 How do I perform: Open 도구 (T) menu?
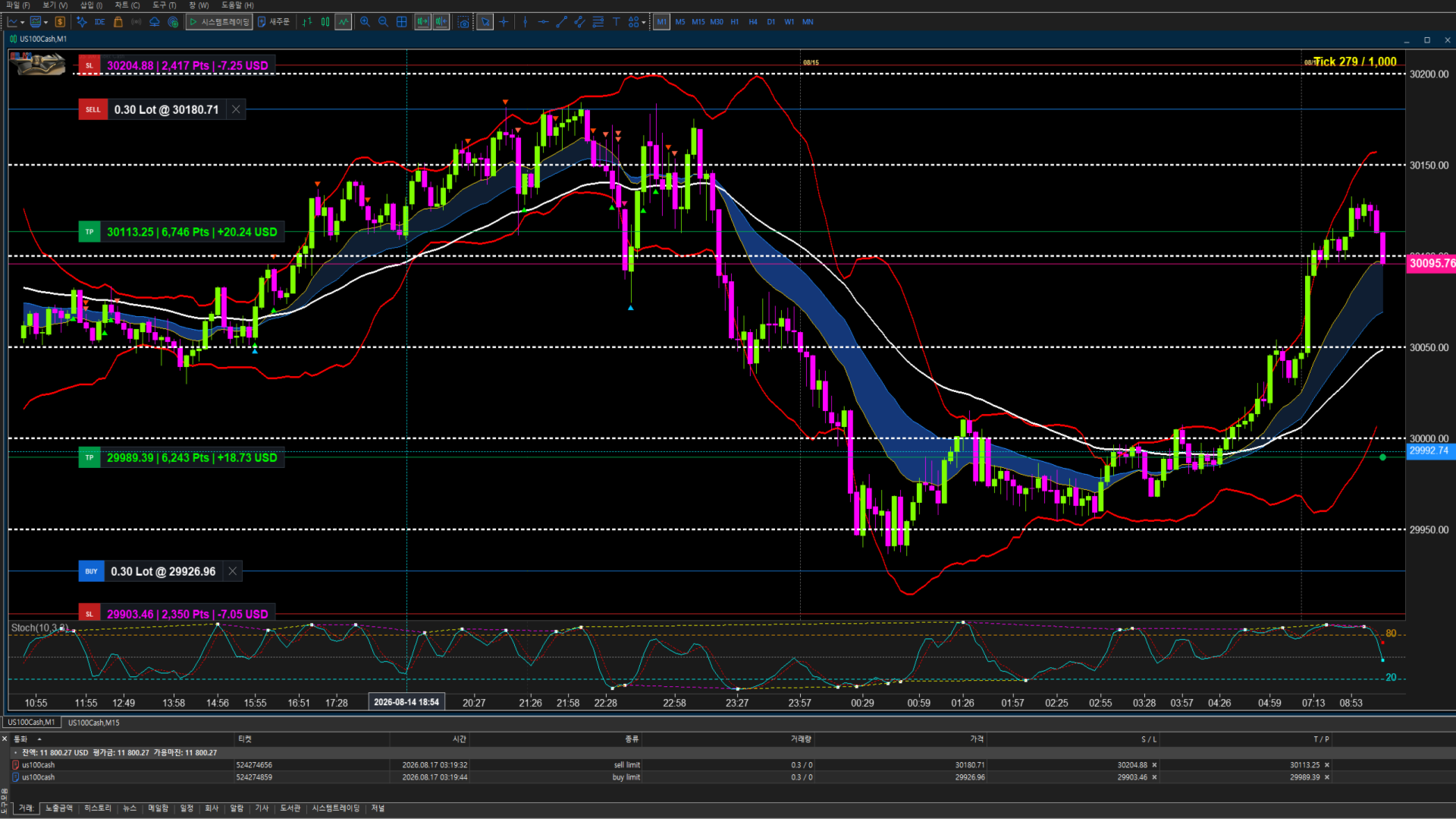(164, 5)
